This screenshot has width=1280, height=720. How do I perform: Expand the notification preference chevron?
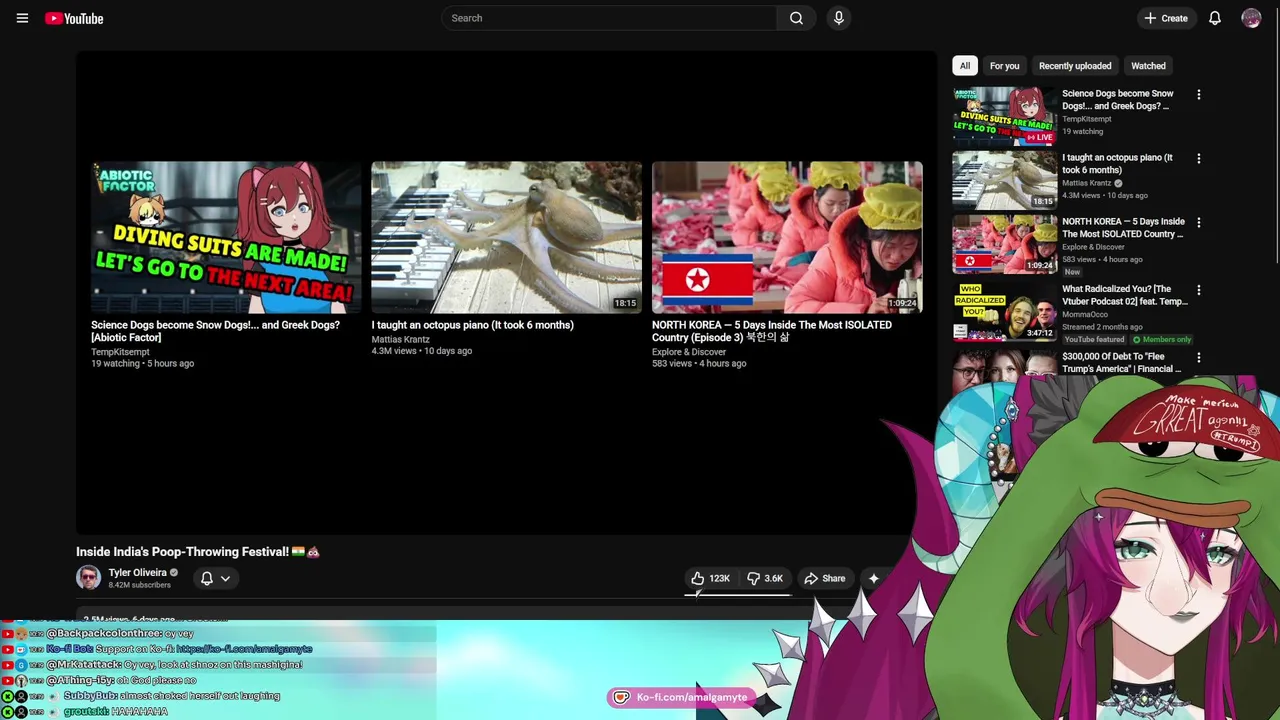coord(226,578)
